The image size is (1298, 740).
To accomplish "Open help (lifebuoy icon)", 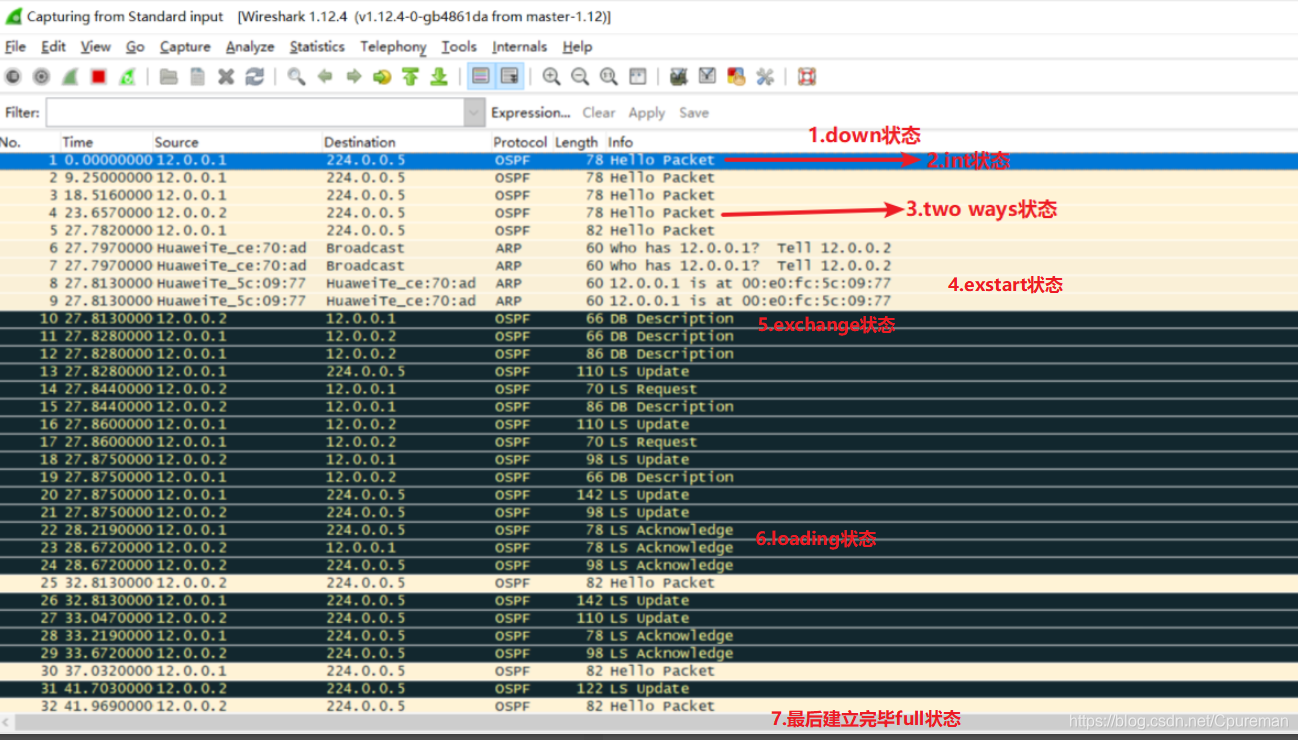I will 807,77.
